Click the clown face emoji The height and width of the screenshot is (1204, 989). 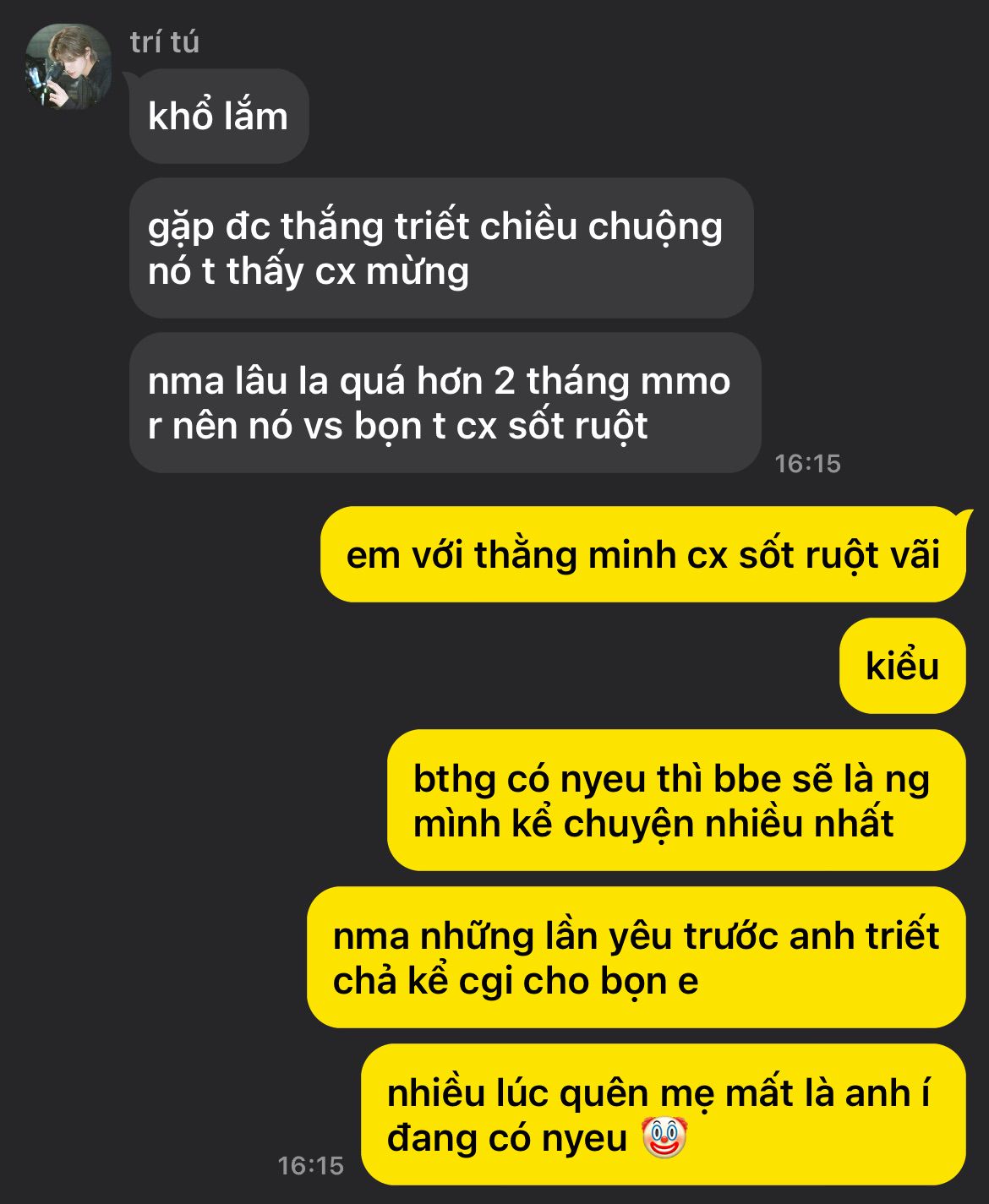click(664, 1137)
